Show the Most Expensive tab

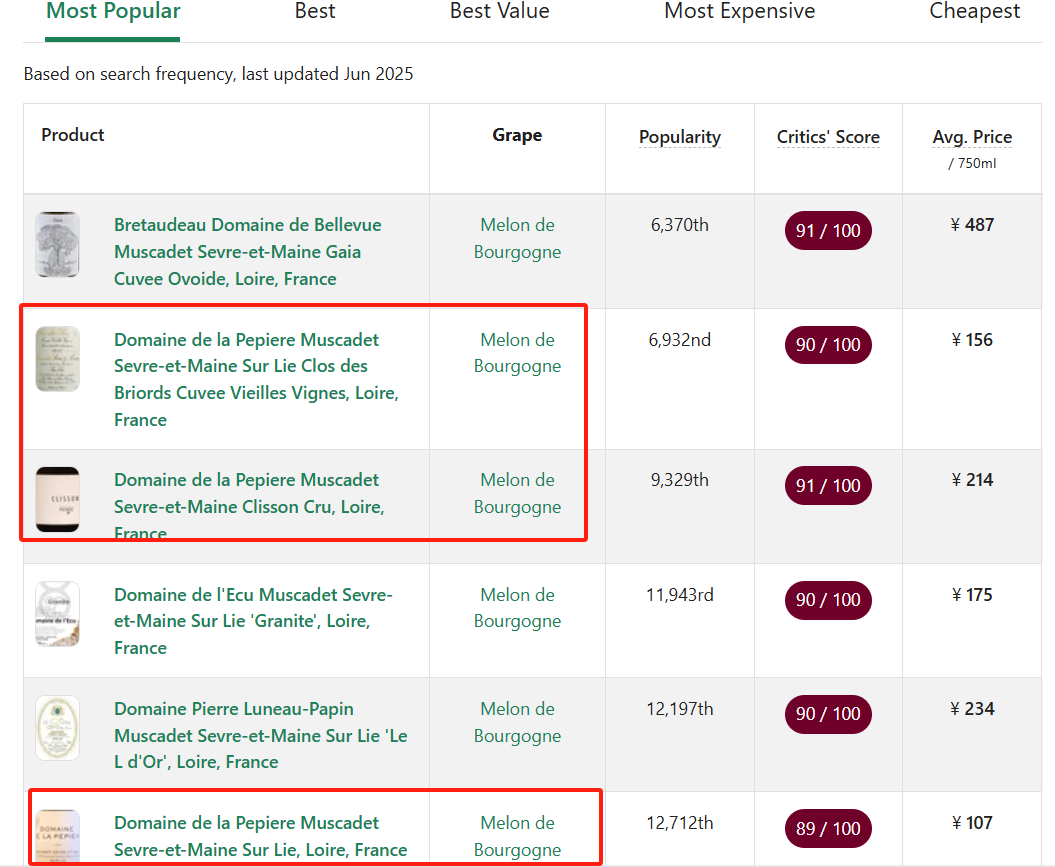pyautogui.click(x=739, y=12)
